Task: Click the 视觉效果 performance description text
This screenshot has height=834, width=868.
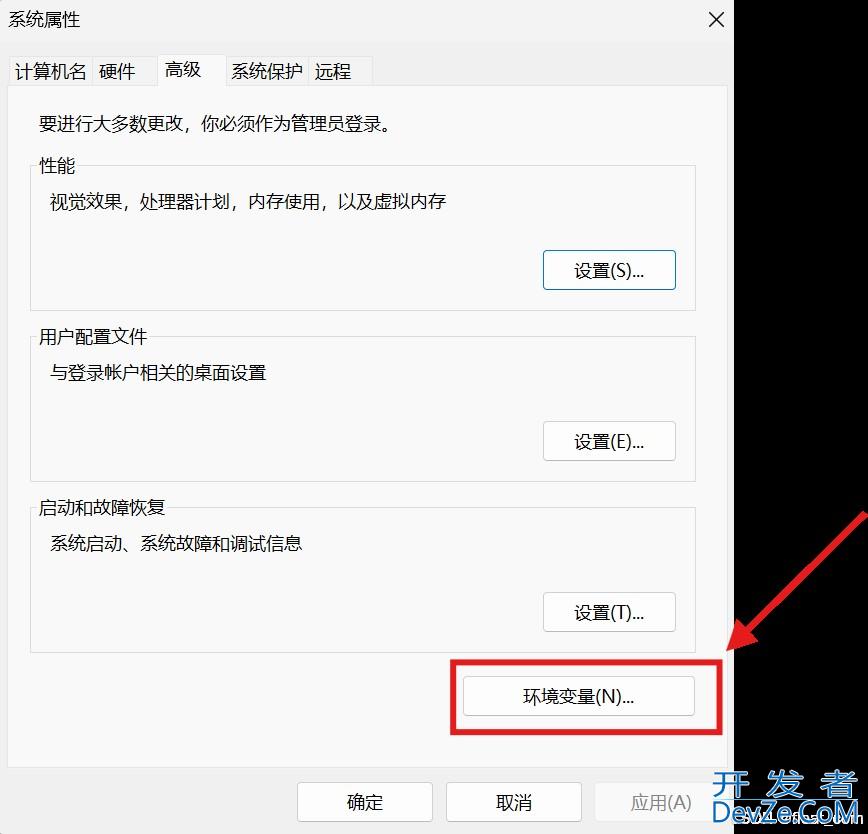Action: point(248,202)
